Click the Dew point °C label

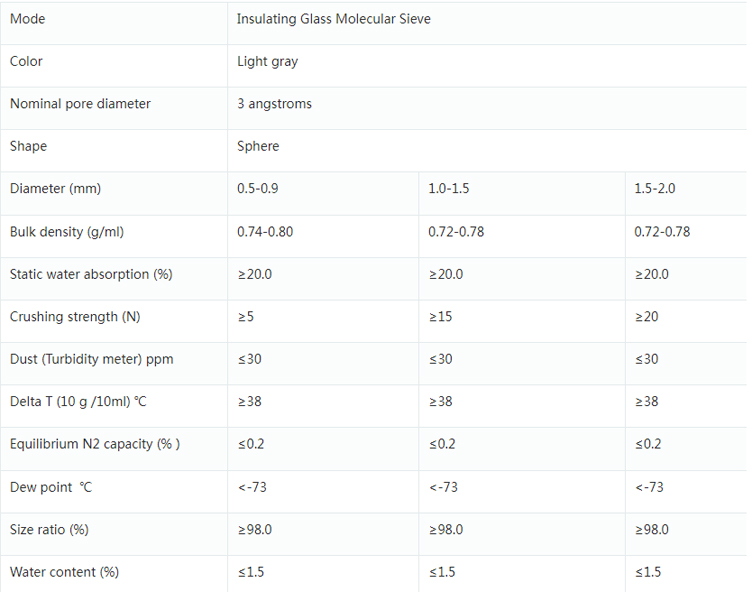[51, 487]
